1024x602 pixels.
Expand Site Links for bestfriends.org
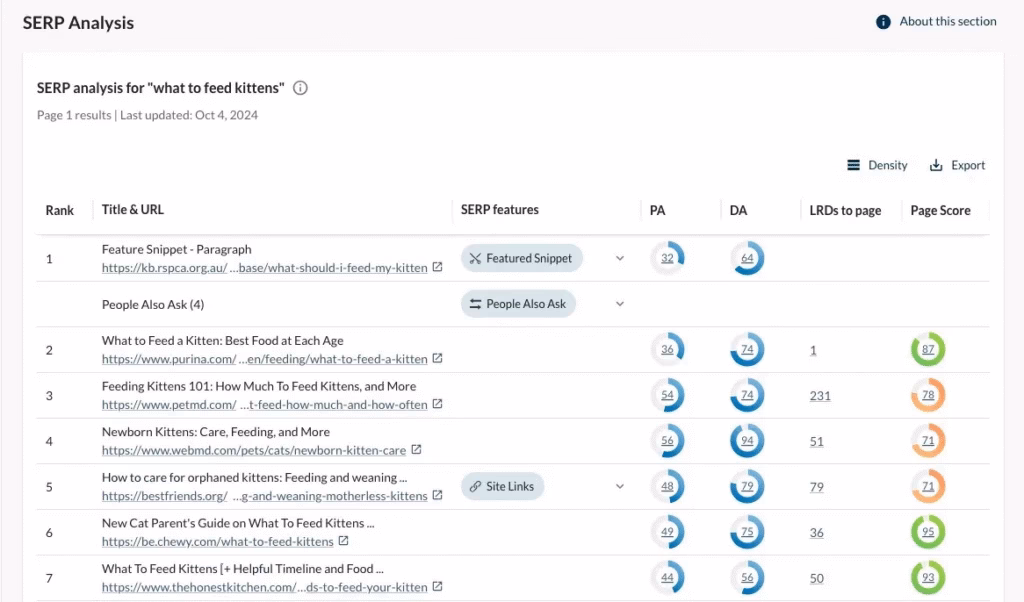pos(619,486)
